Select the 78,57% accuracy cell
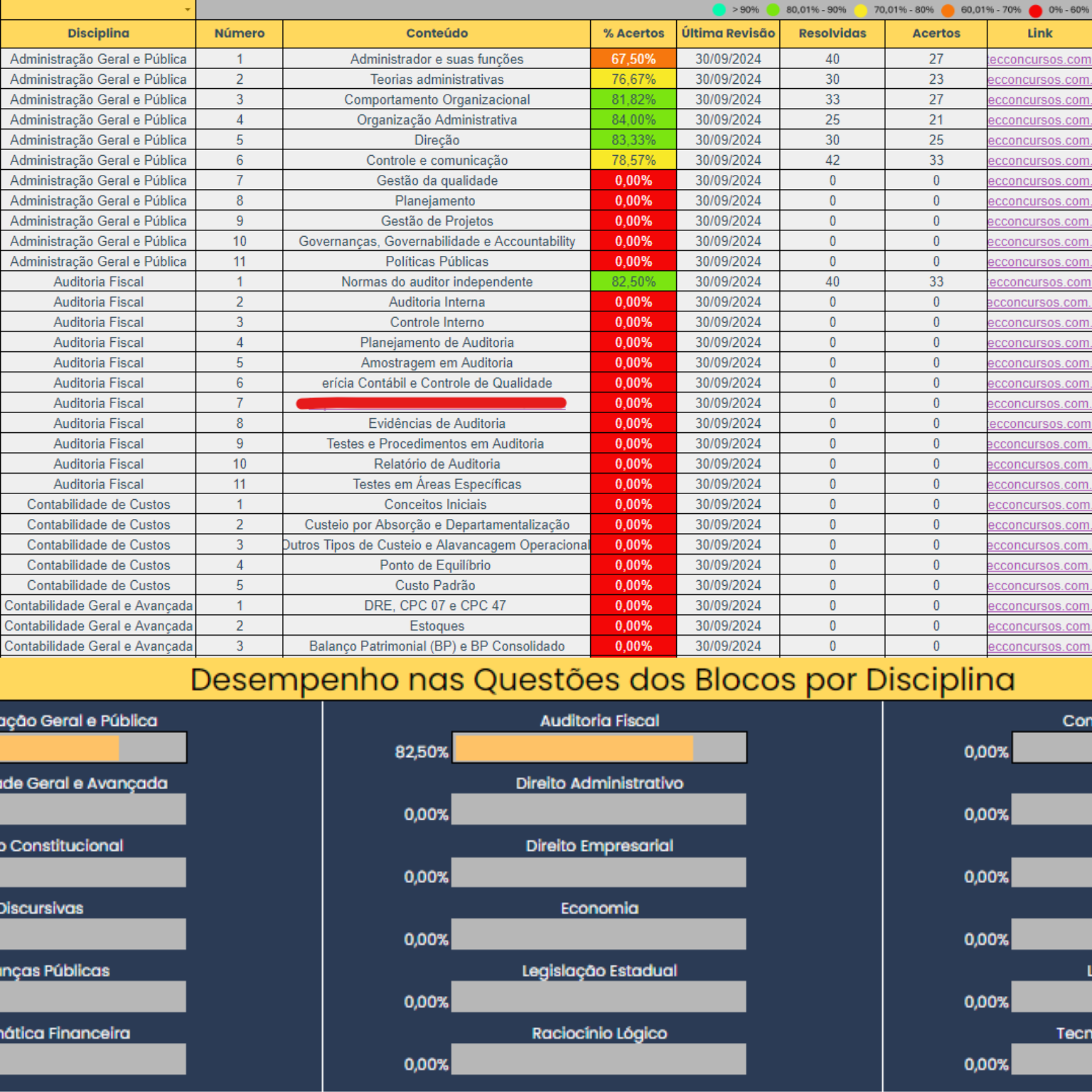 coord(633,161)
